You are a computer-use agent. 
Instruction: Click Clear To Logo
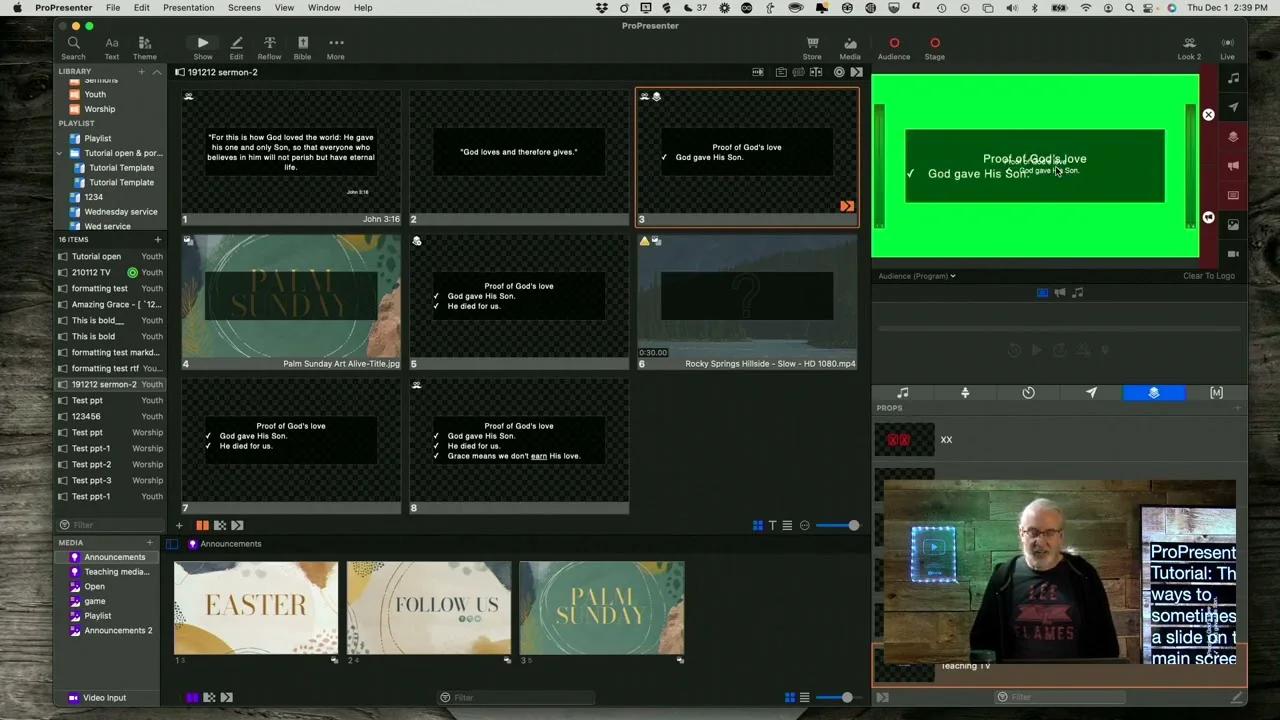[1209, 276]
